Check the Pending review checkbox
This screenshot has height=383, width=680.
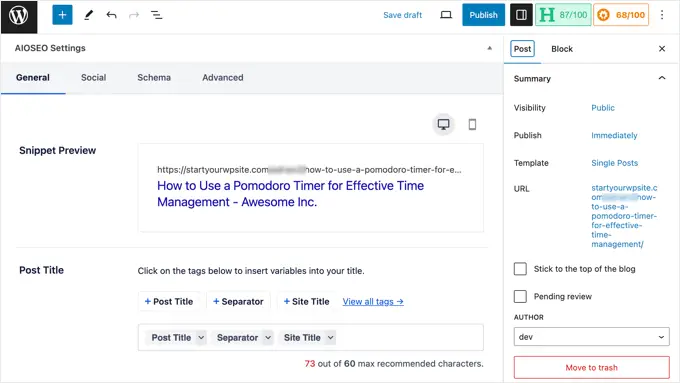(520, 297)
